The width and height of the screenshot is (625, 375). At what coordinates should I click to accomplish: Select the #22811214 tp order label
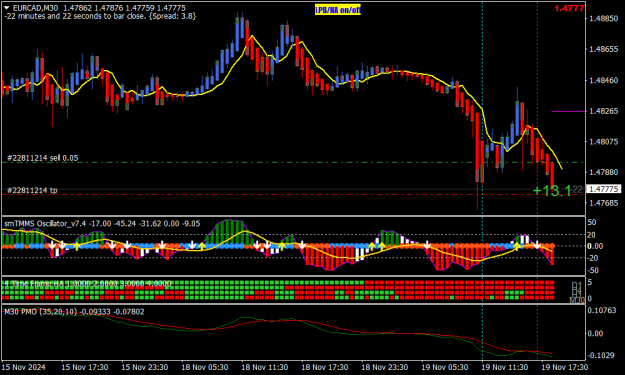tap(32, 190)
